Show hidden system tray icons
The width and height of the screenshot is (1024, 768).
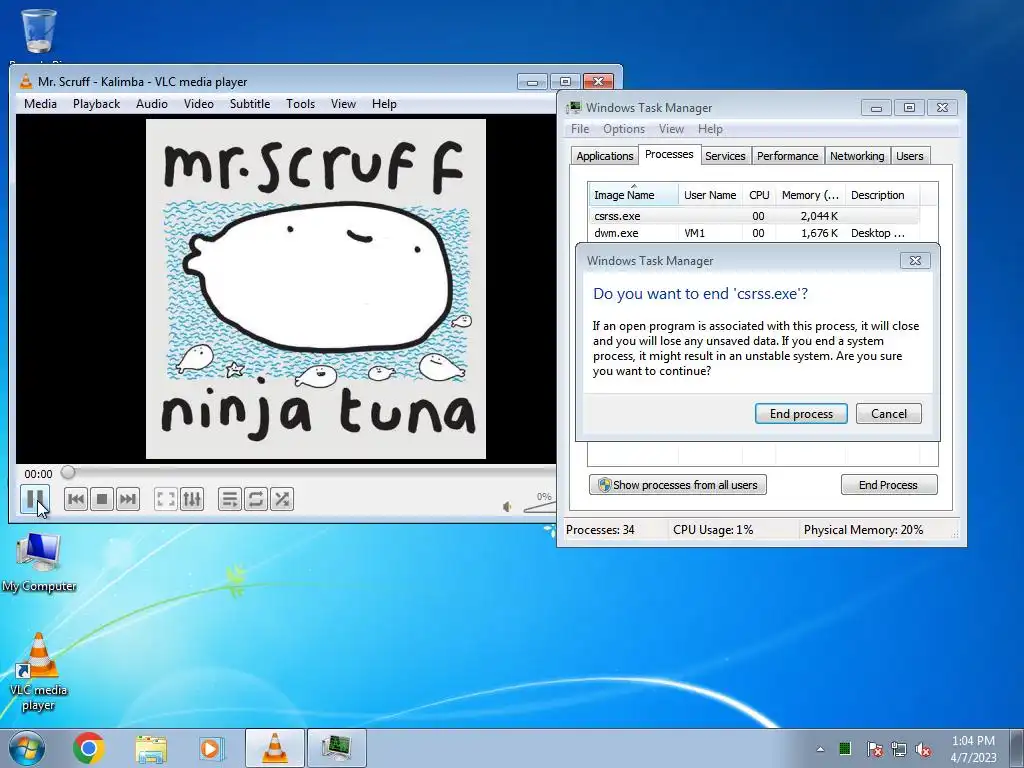[820, 749]
